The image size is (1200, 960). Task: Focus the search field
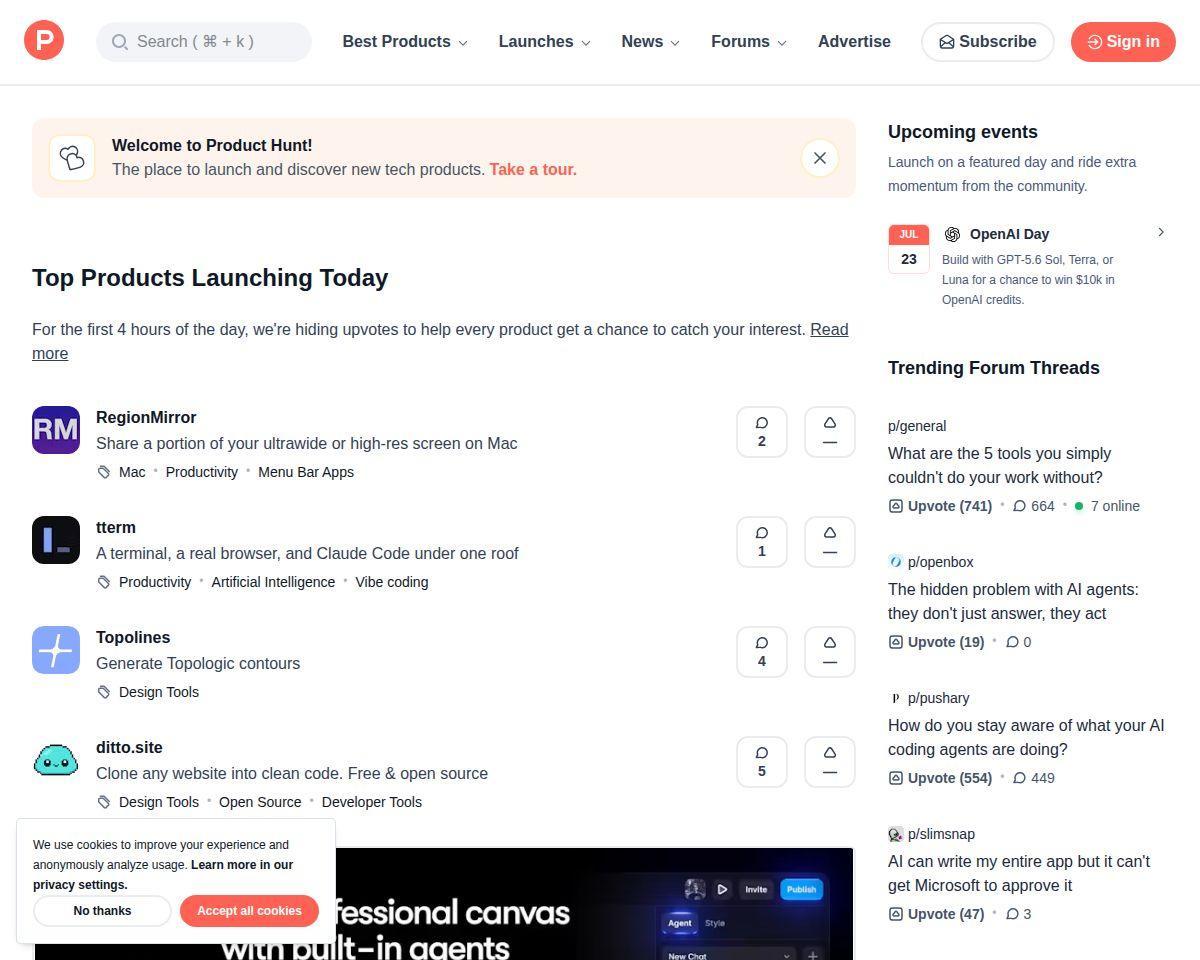pyautogui.click(x=204, y=42)
